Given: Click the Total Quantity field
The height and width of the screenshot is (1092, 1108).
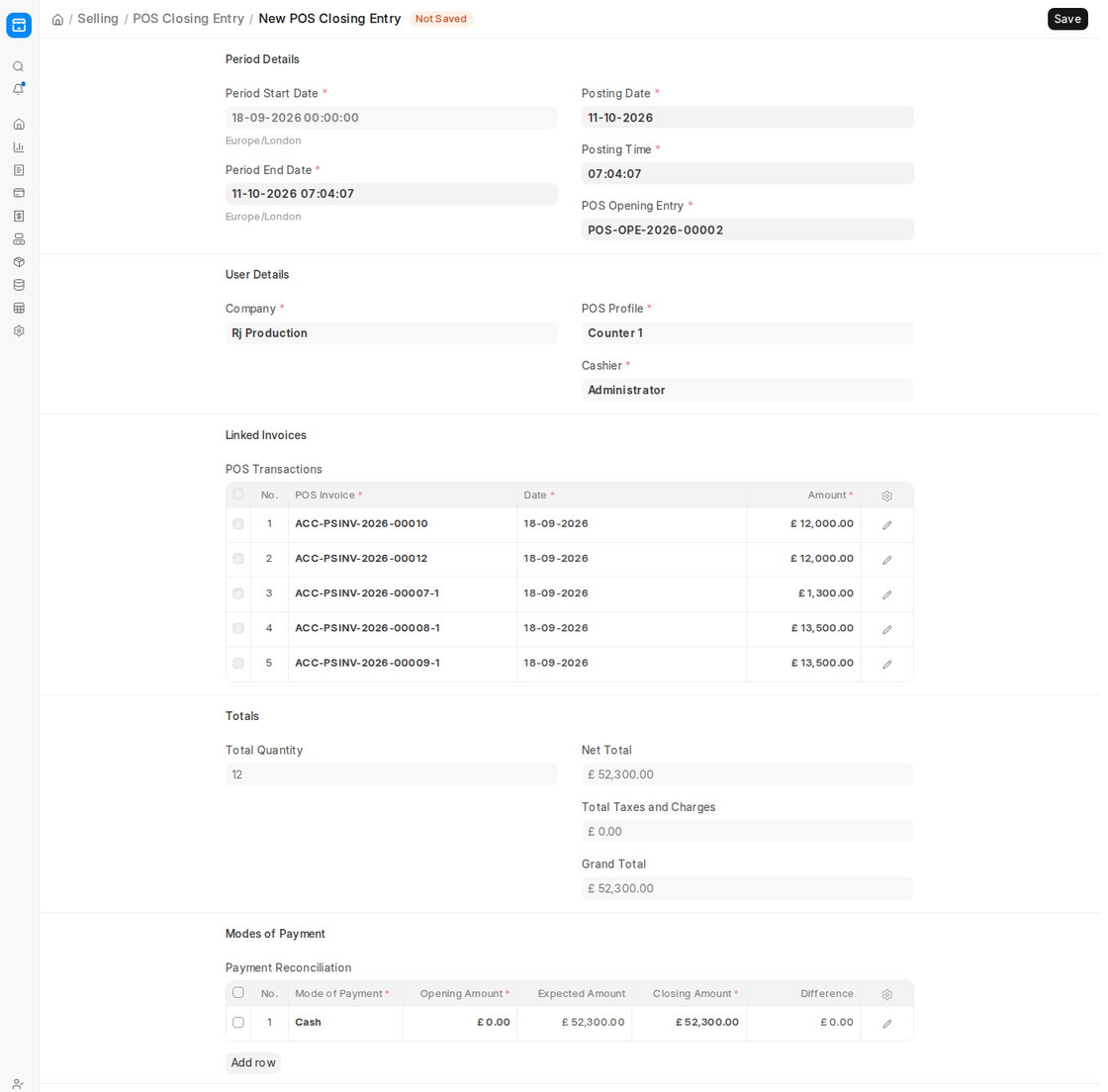Looking at the screenshot, I should point(391,774).
